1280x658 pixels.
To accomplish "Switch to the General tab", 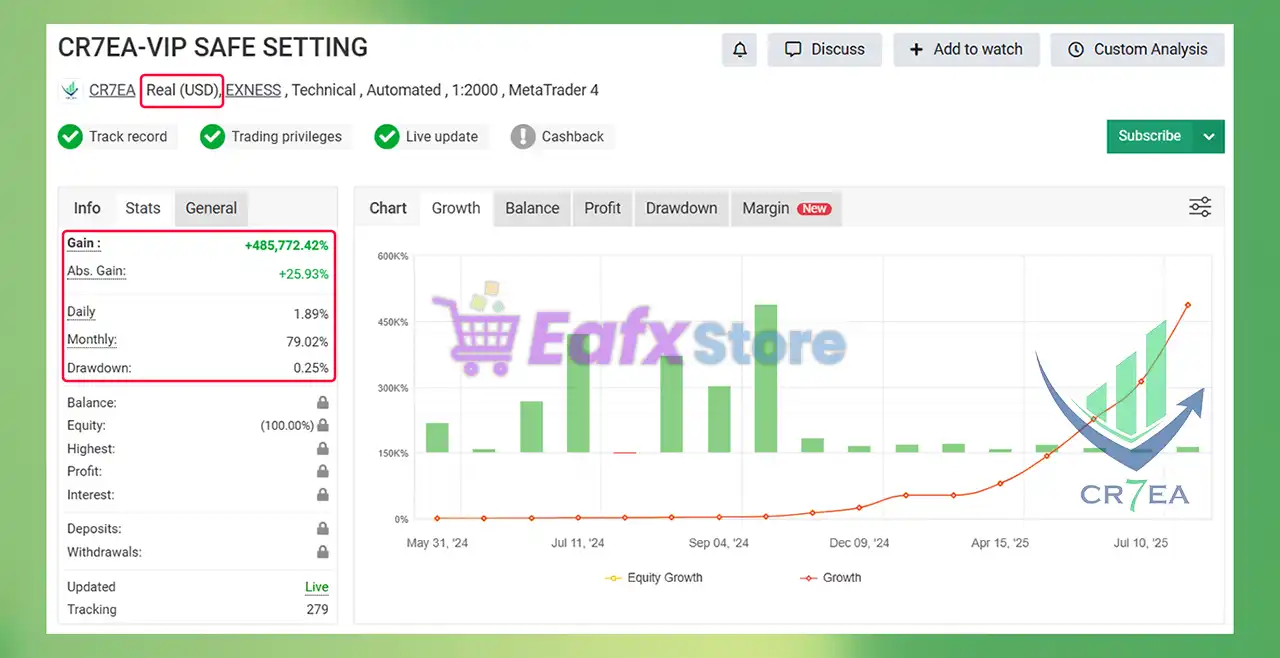I will (x=211, y=208).
